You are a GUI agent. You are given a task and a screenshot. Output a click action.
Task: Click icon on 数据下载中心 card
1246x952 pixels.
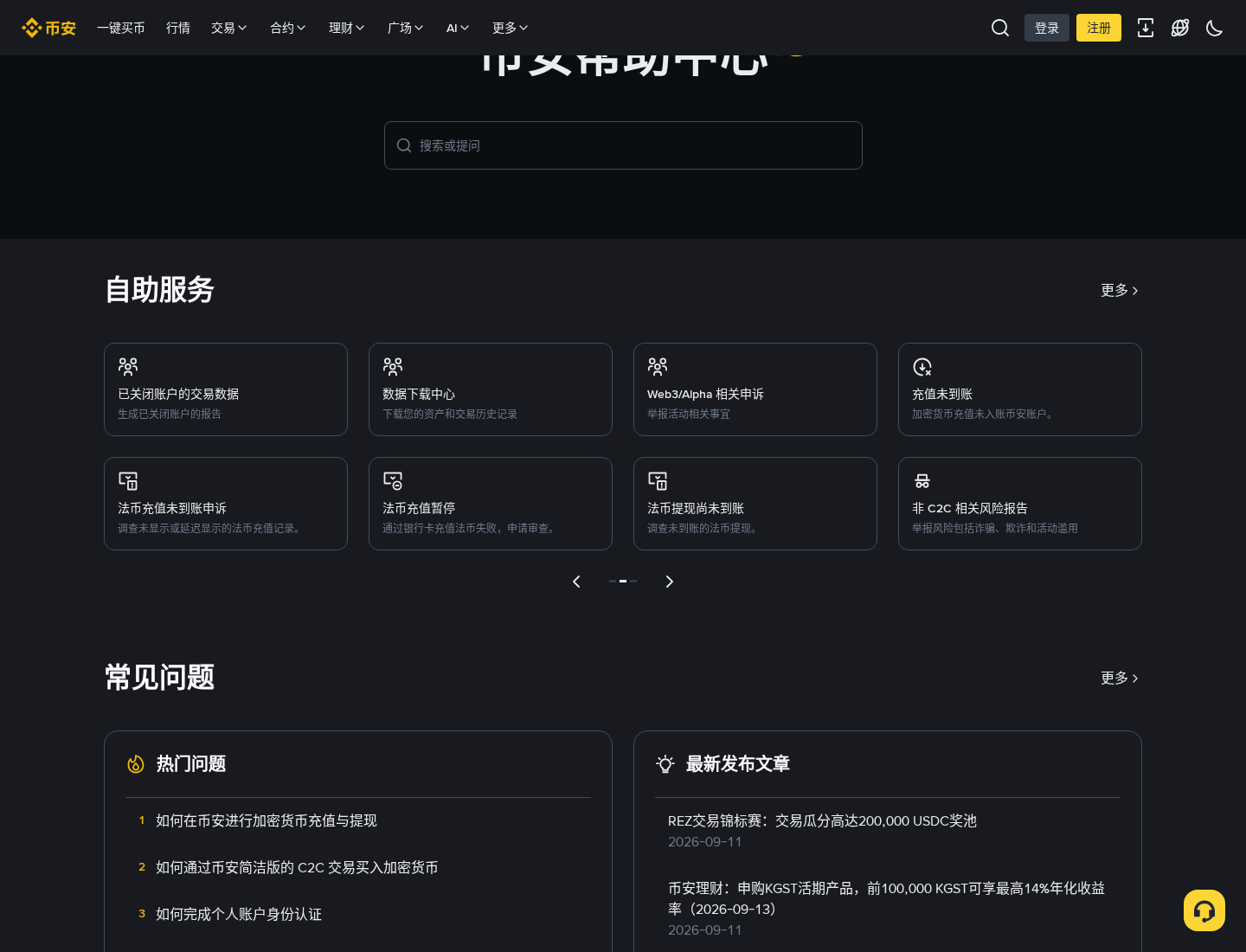pos(393,367)
